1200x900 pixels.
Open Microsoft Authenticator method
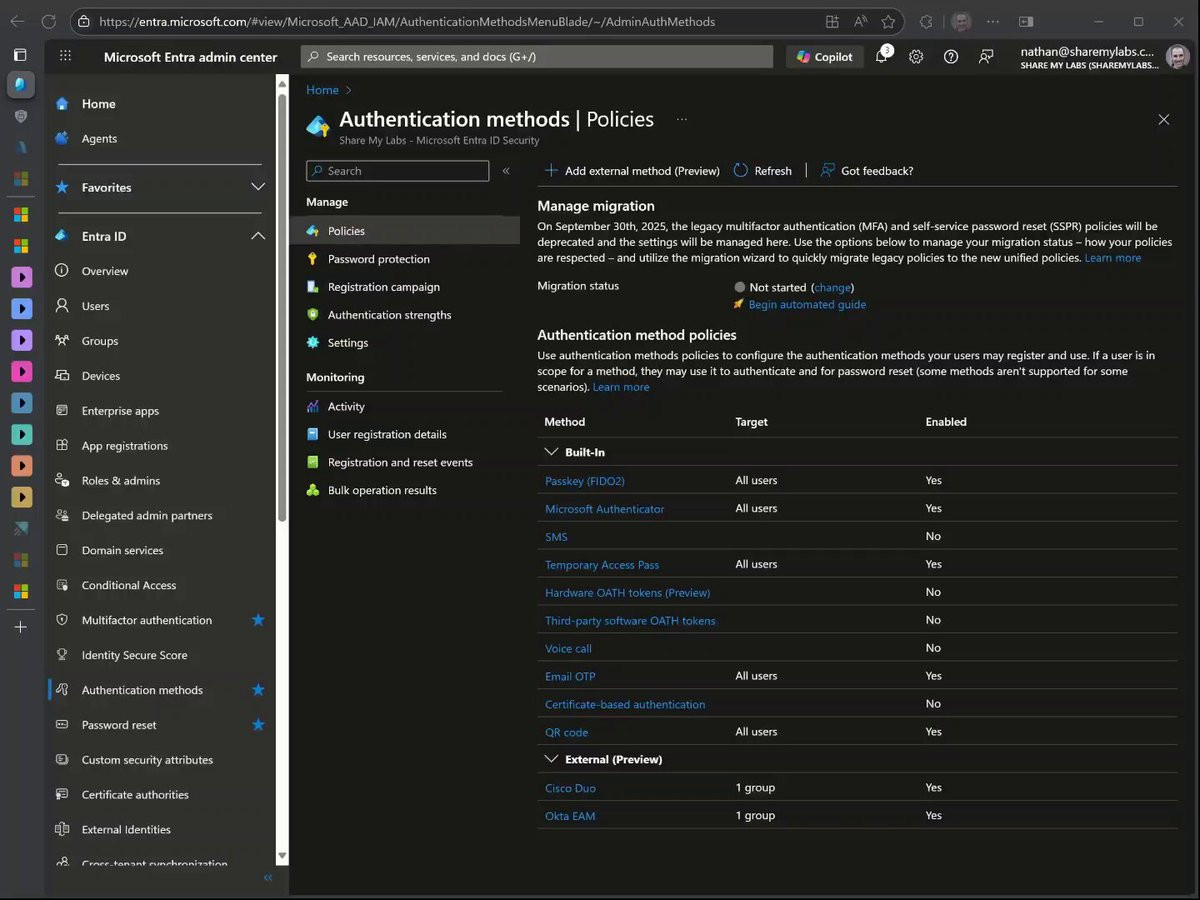click(x=605, y=509)
